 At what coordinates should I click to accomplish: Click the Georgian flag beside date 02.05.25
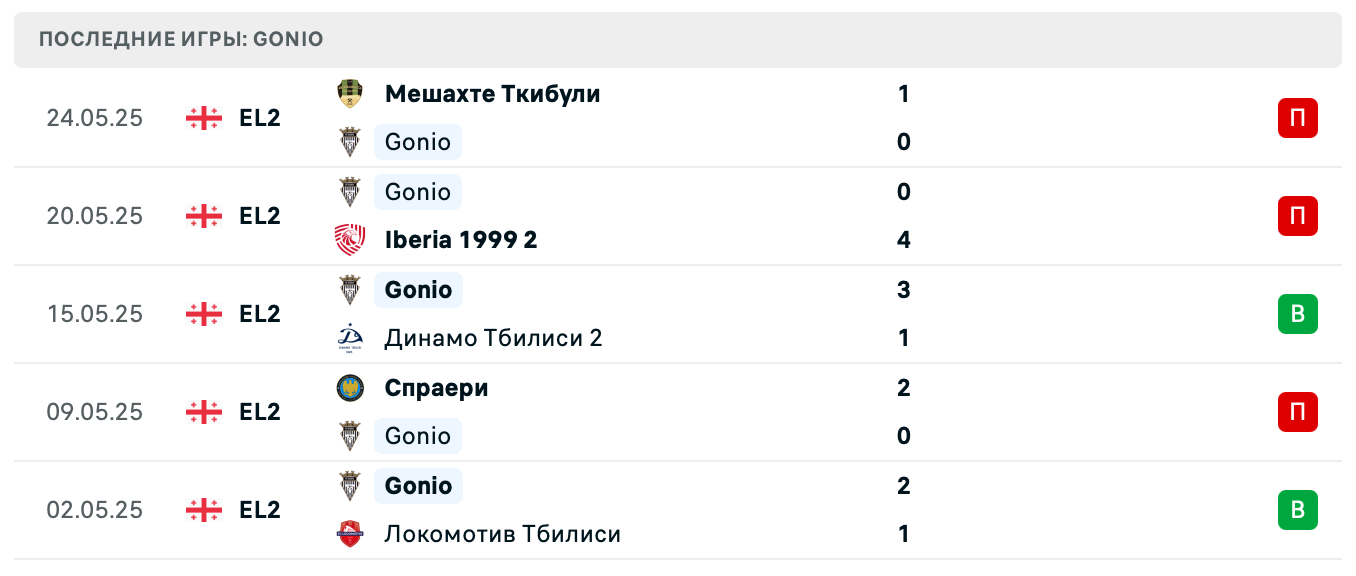(x=203, y=510)
